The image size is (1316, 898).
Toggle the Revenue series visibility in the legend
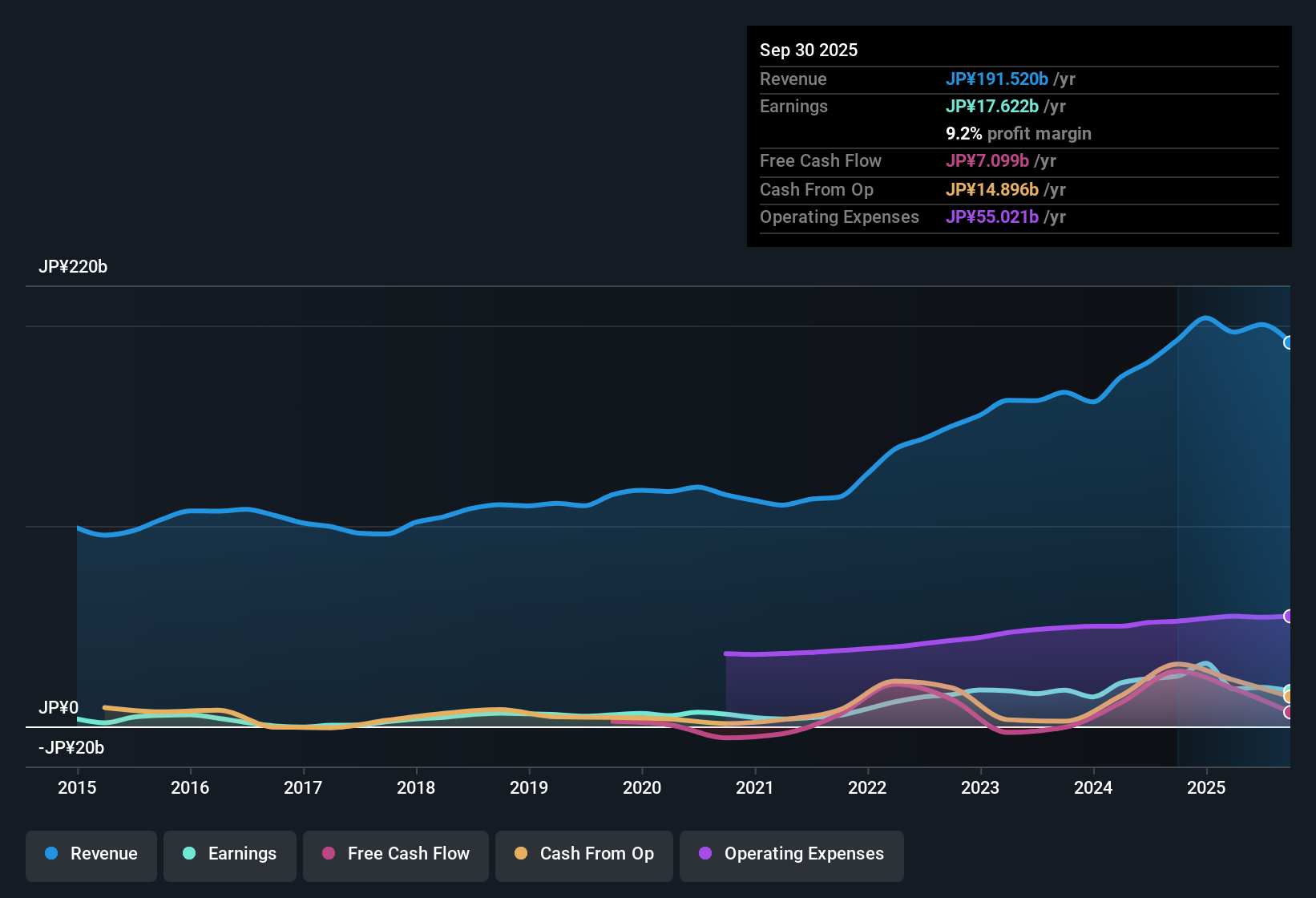coord(91,854)
